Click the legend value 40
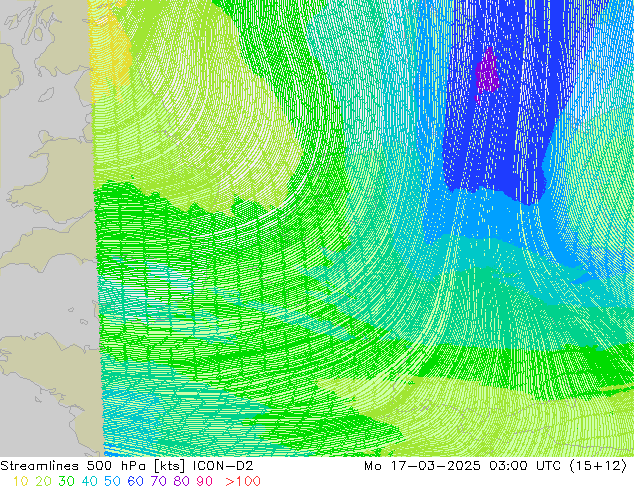 click(89, 482)
